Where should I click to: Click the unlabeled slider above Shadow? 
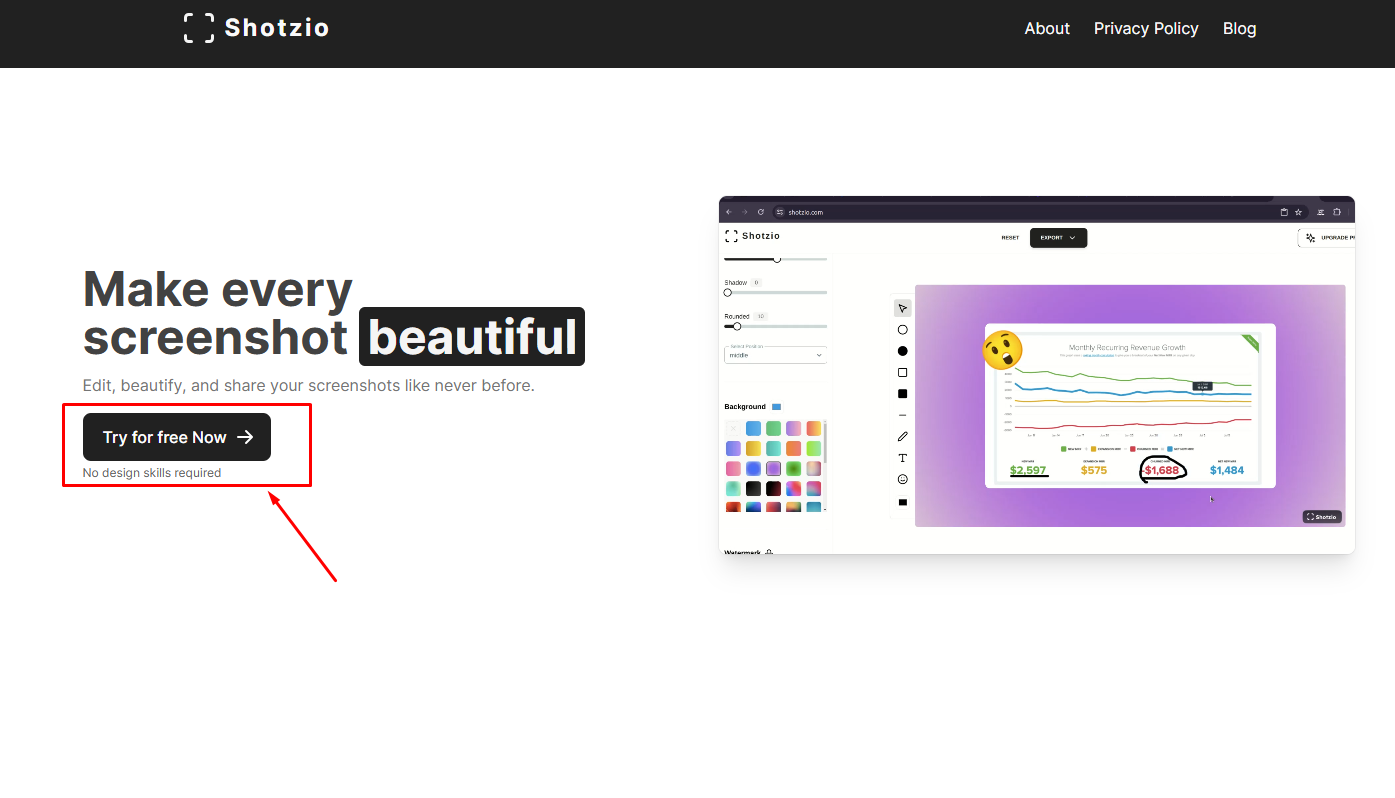point(776,259)
